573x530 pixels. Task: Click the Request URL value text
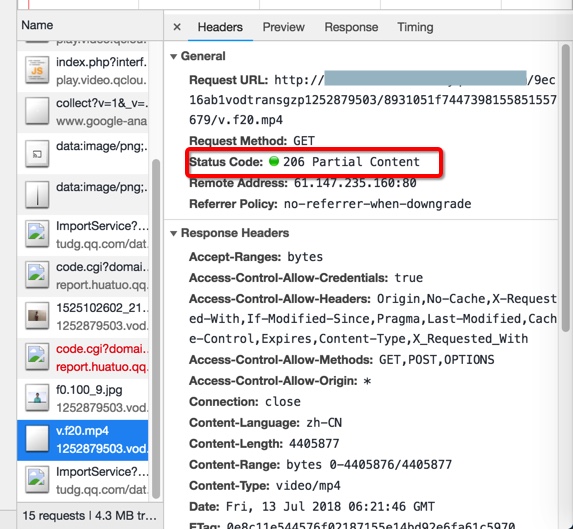click(373, 100)
